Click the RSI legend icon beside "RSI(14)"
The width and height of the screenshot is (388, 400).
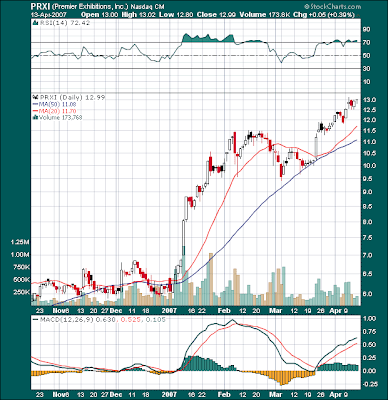point(34,23)
